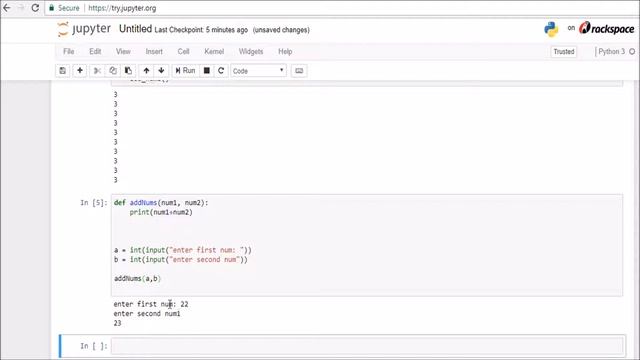Click the output result 23
The height and width of the screenshot is (360, 640).
pos(118,323)
